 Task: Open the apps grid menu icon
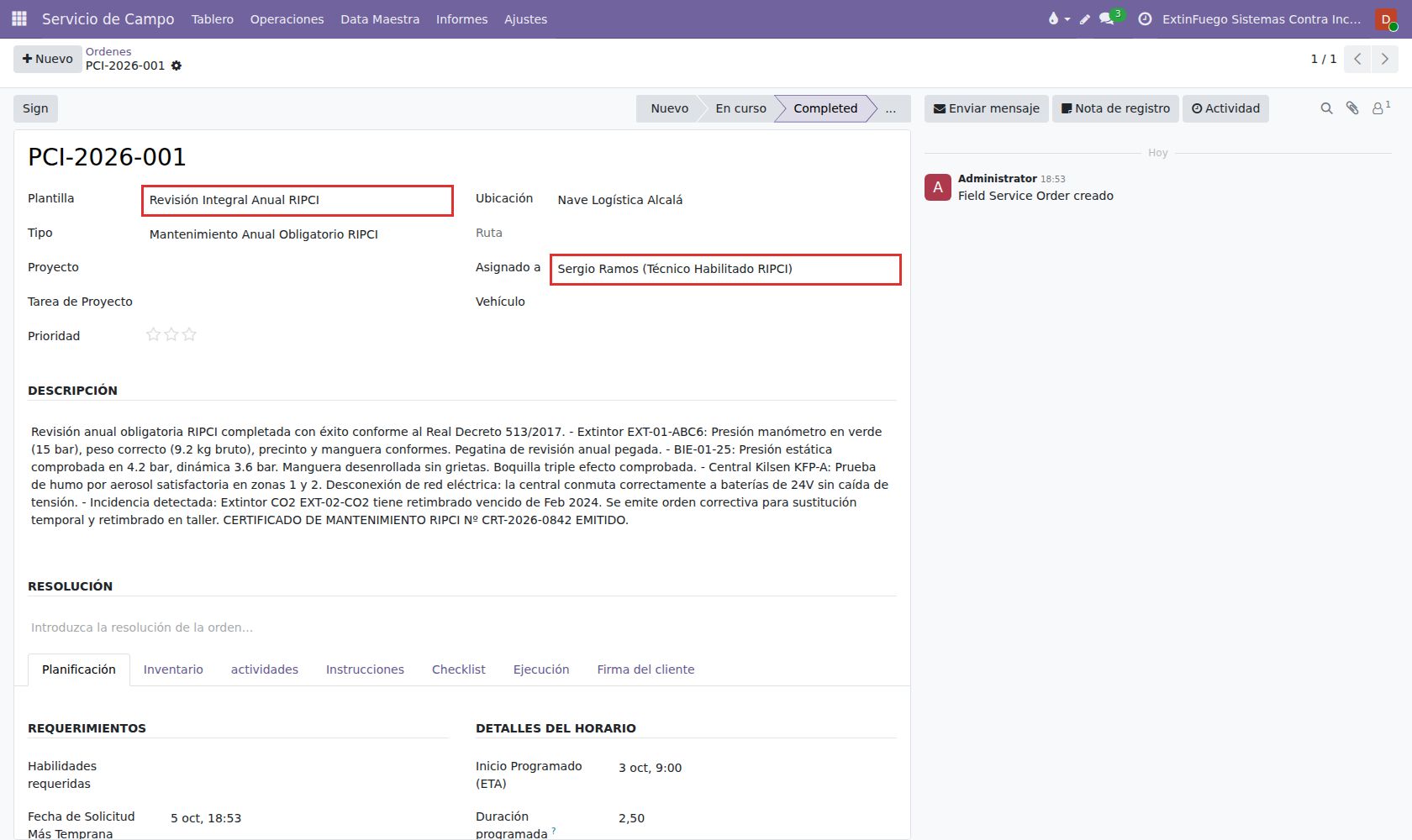[x=19, y=18]
